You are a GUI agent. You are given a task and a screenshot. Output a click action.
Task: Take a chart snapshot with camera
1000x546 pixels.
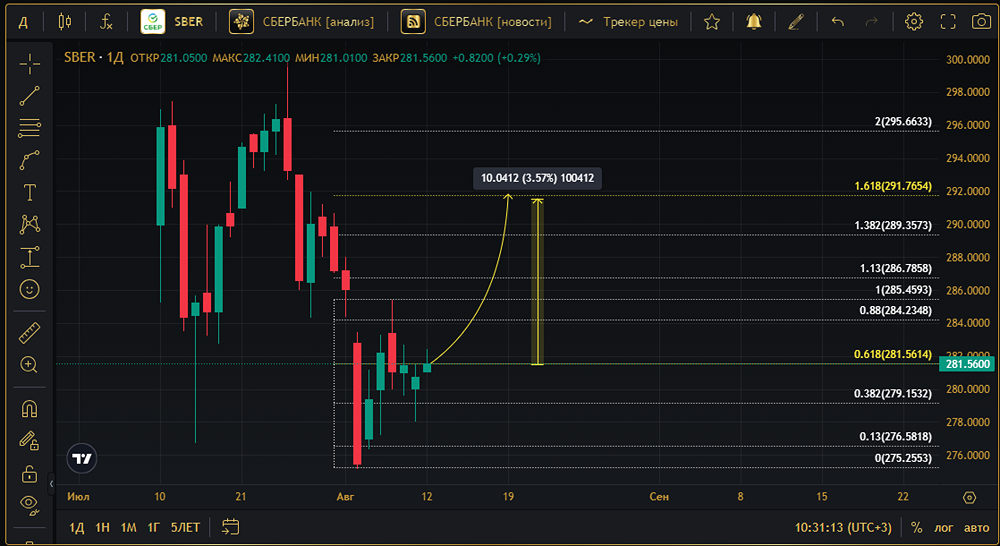coord(982,22)
